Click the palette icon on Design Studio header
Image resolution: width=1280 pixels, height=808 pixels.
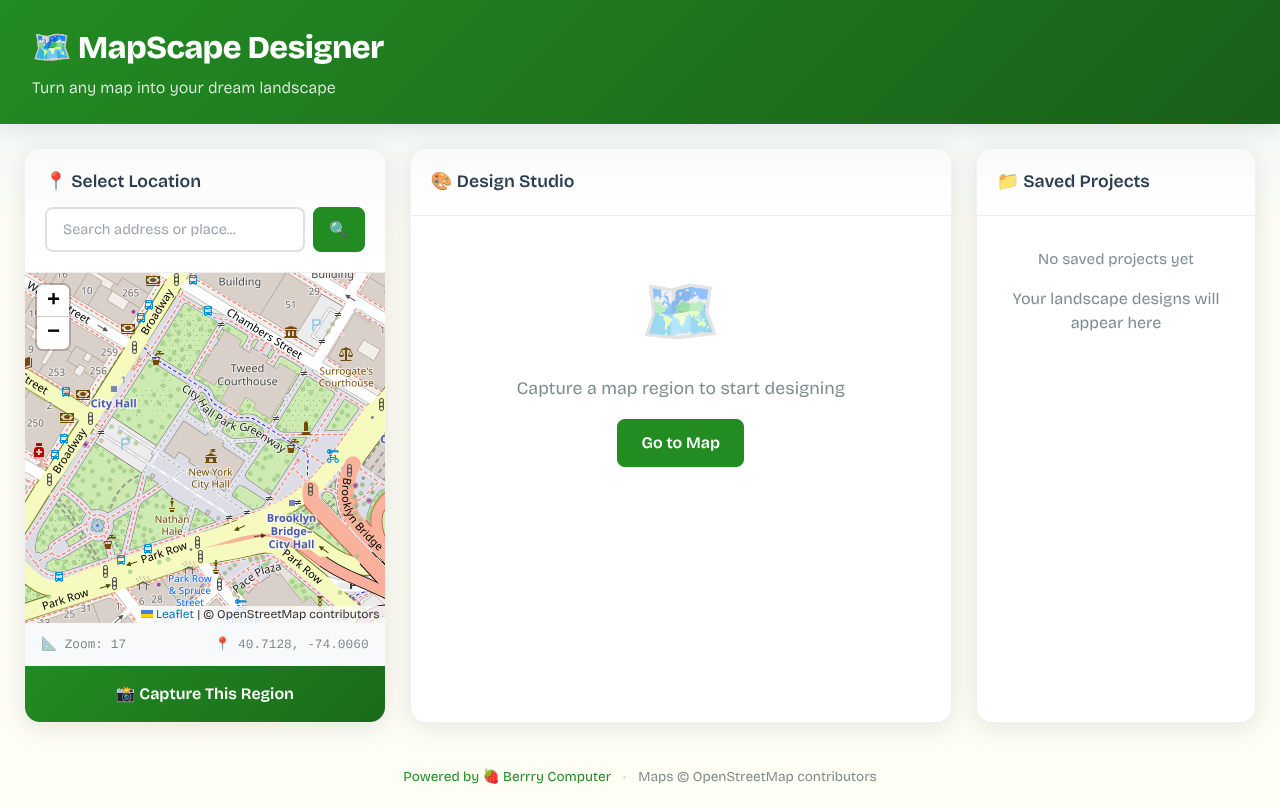tap(440, 181)
